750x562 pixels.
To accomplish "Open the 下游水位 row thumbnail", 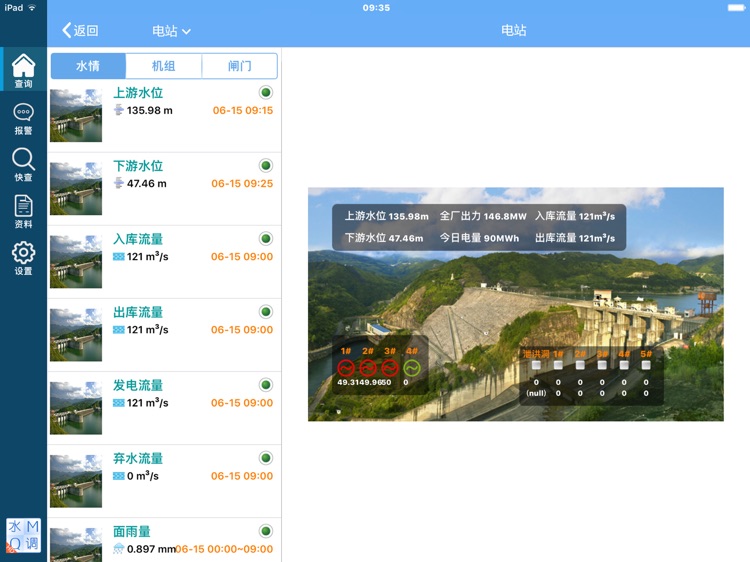I will pyautogui.click(x=76, y=188).
